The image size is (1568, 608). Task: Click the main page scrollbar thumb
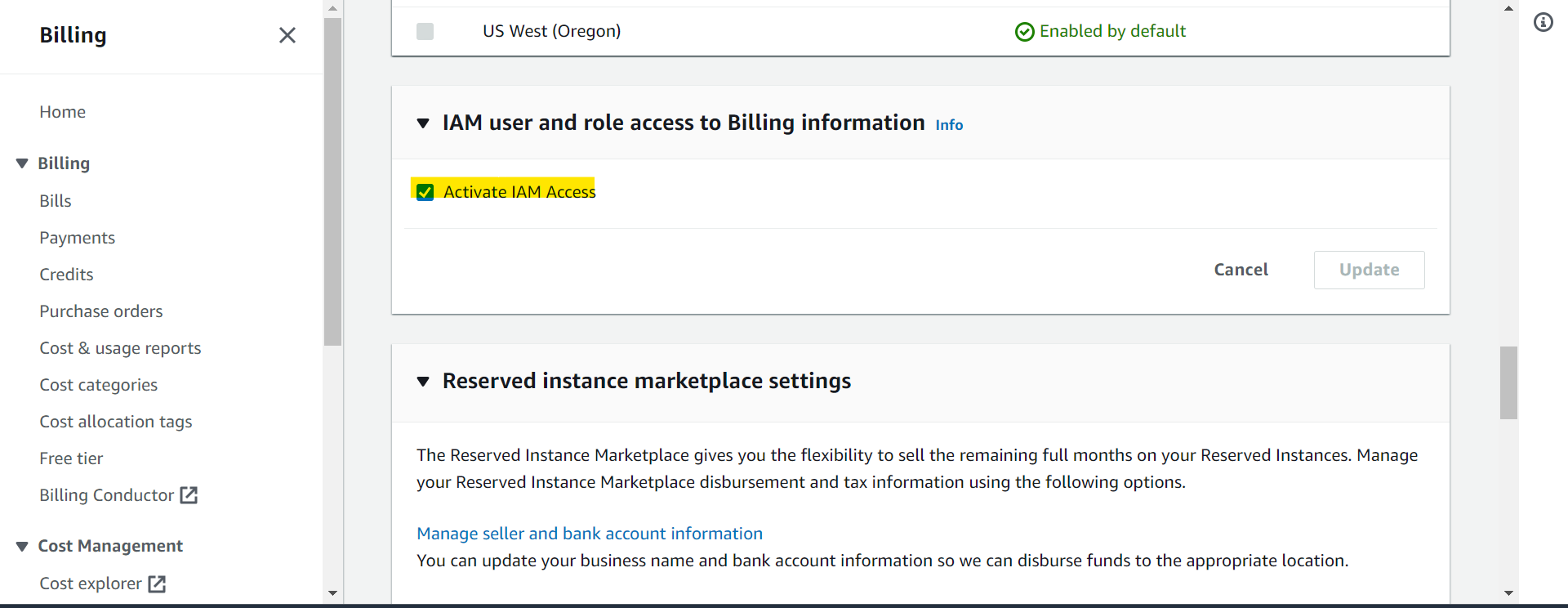pos(1508,382)
